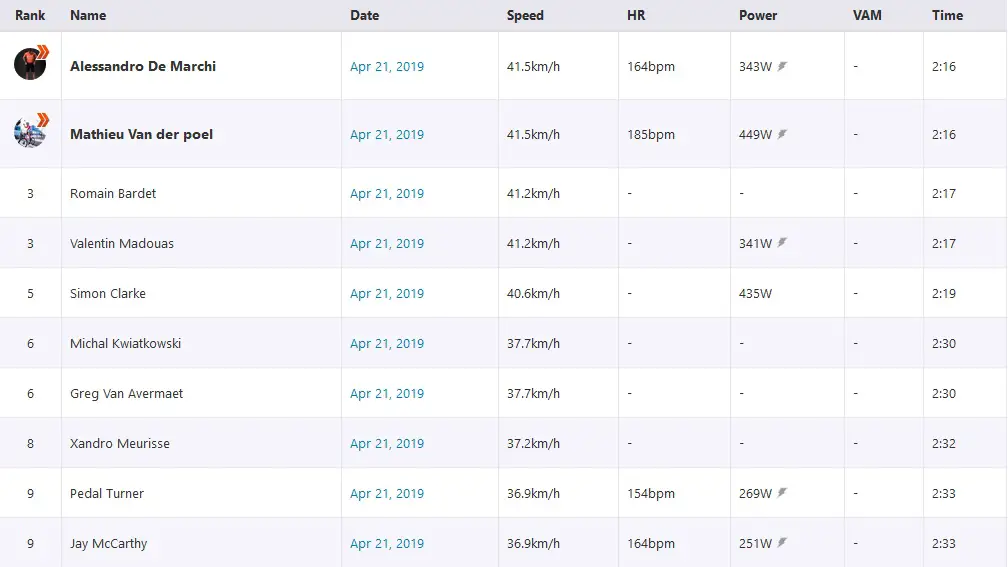Image resolution: width=1008 pixels, height=567 pixels.
Task: Click the 40.6km/h speed value
Action: [x=533, y=294]
